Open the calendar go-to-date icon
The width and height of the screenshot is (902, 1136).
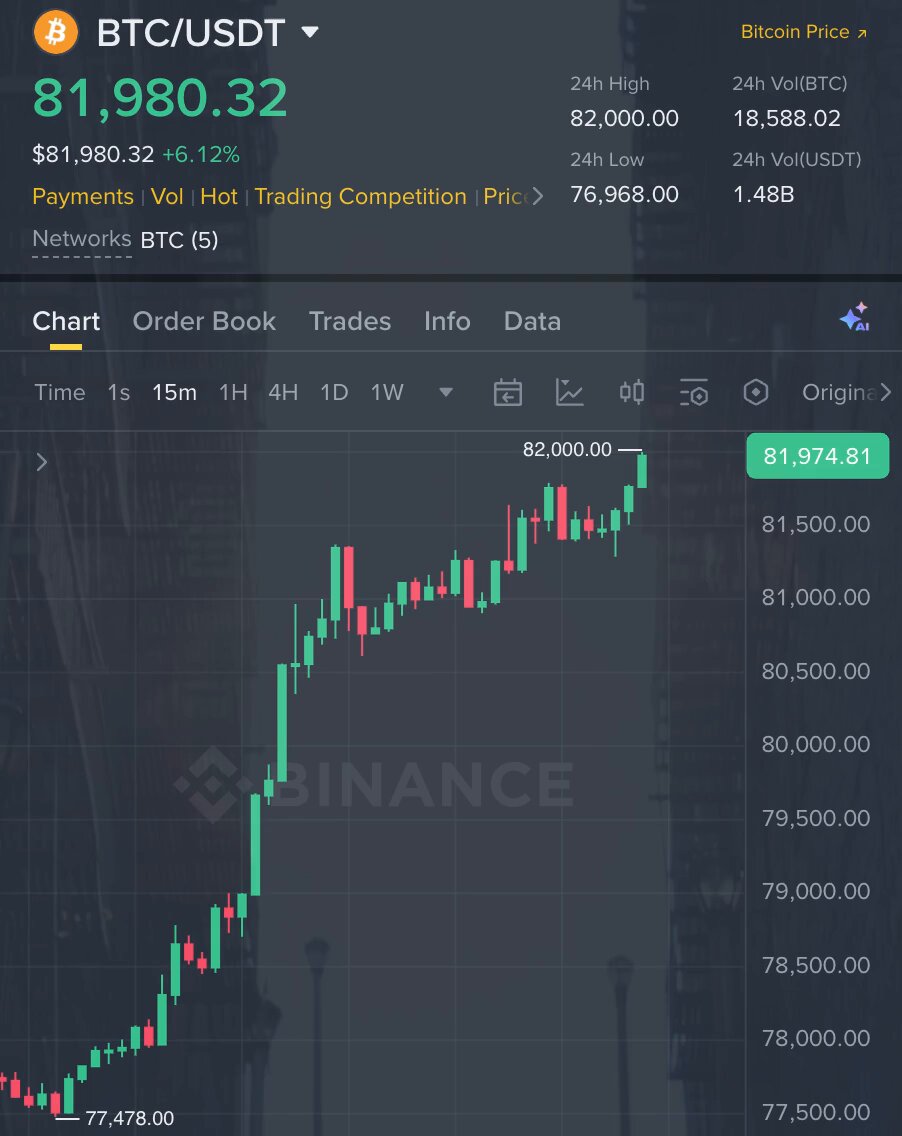[507, 392]
